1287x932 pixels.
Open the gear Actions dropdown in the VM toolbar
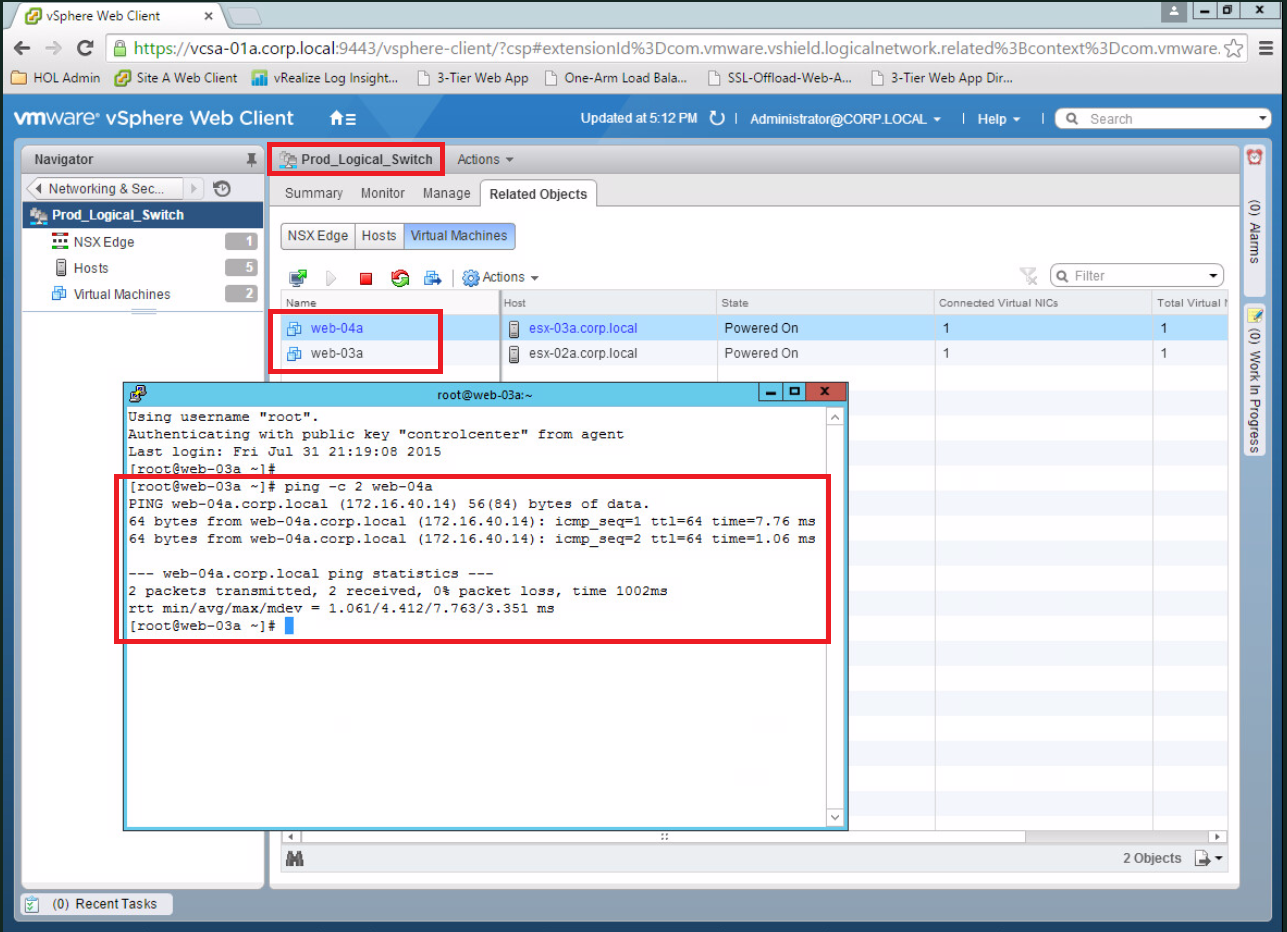[x=500, y=277]
